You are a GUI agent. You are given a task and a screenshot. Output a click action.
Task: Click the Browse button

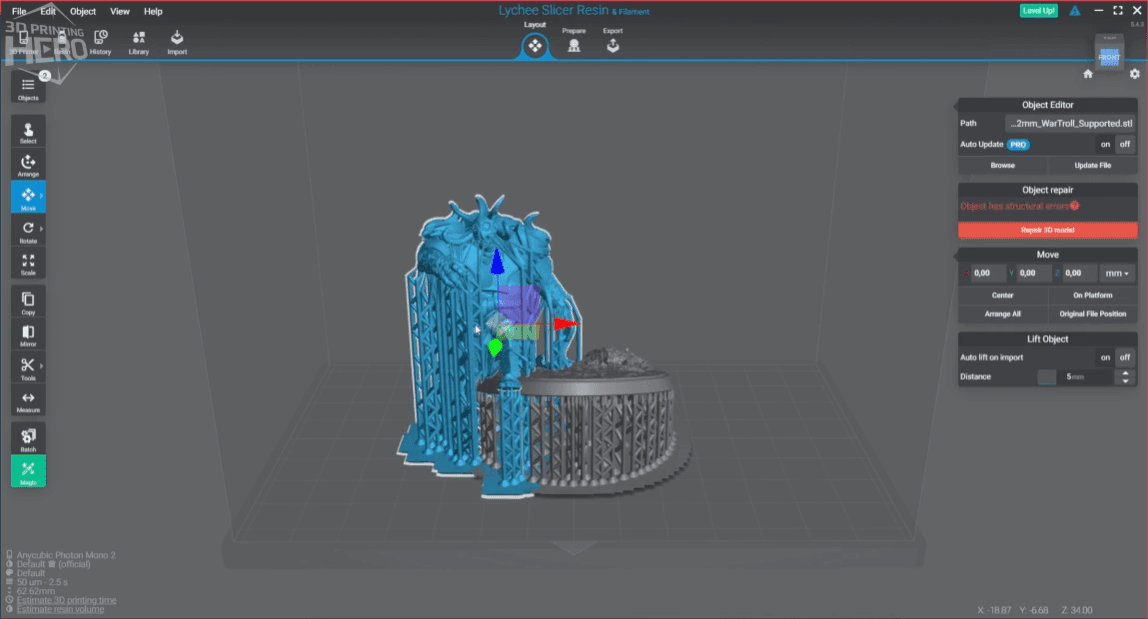pyautogui.click(x=1002, y=166)
